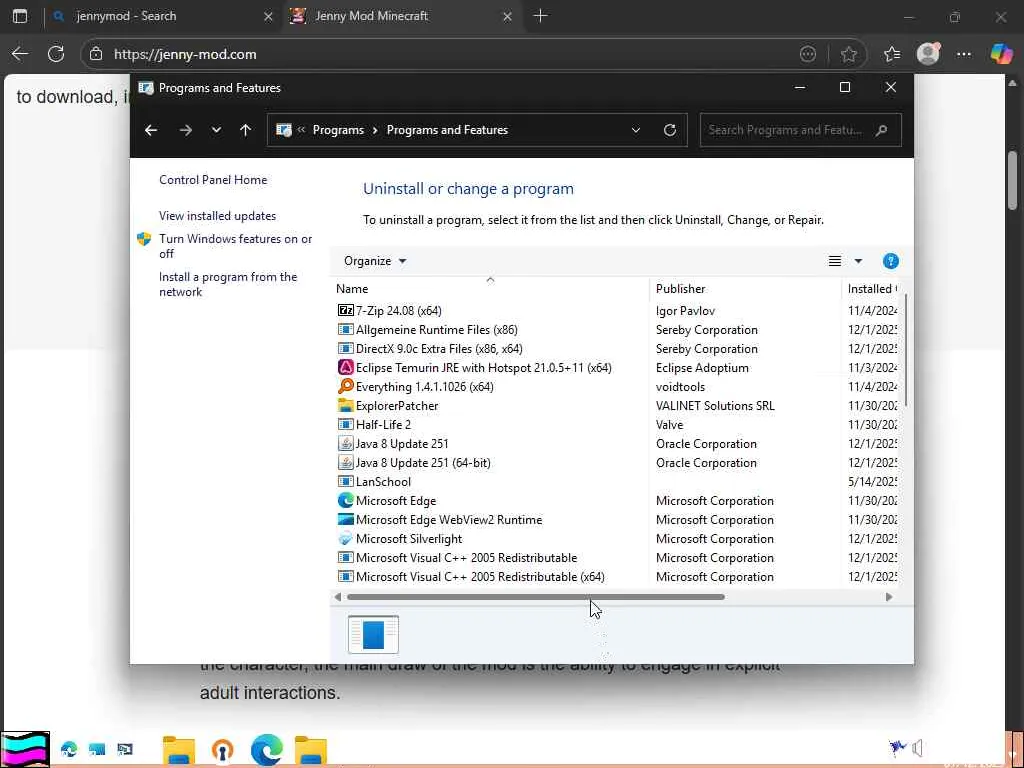Click the Microsoft Silverlight icon
This screenshot has width=1024, height=768.
(345, 539)
